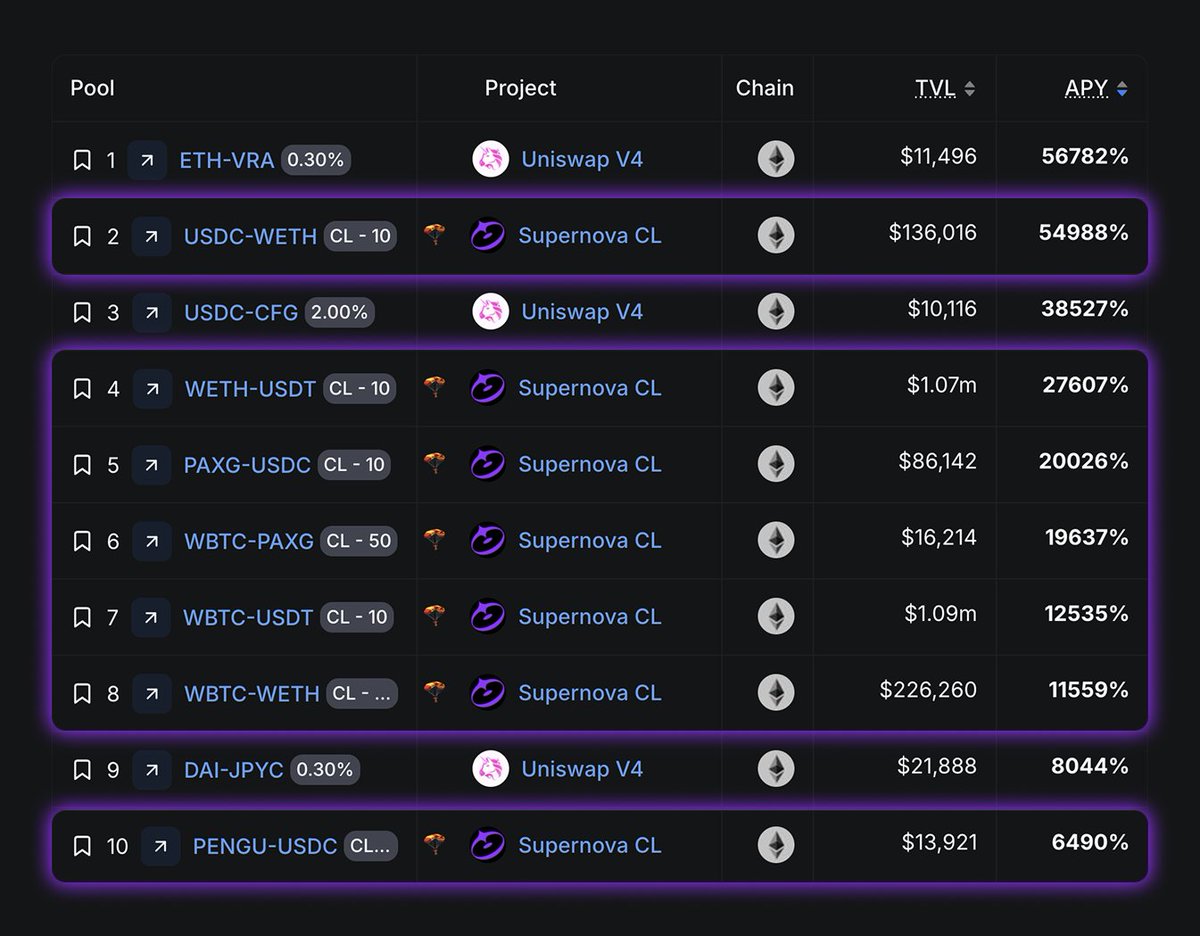This screenshot has width=1200, height=936.
Task: Open external arrow icon for ETH-VRA
Action: pos(147,160)
